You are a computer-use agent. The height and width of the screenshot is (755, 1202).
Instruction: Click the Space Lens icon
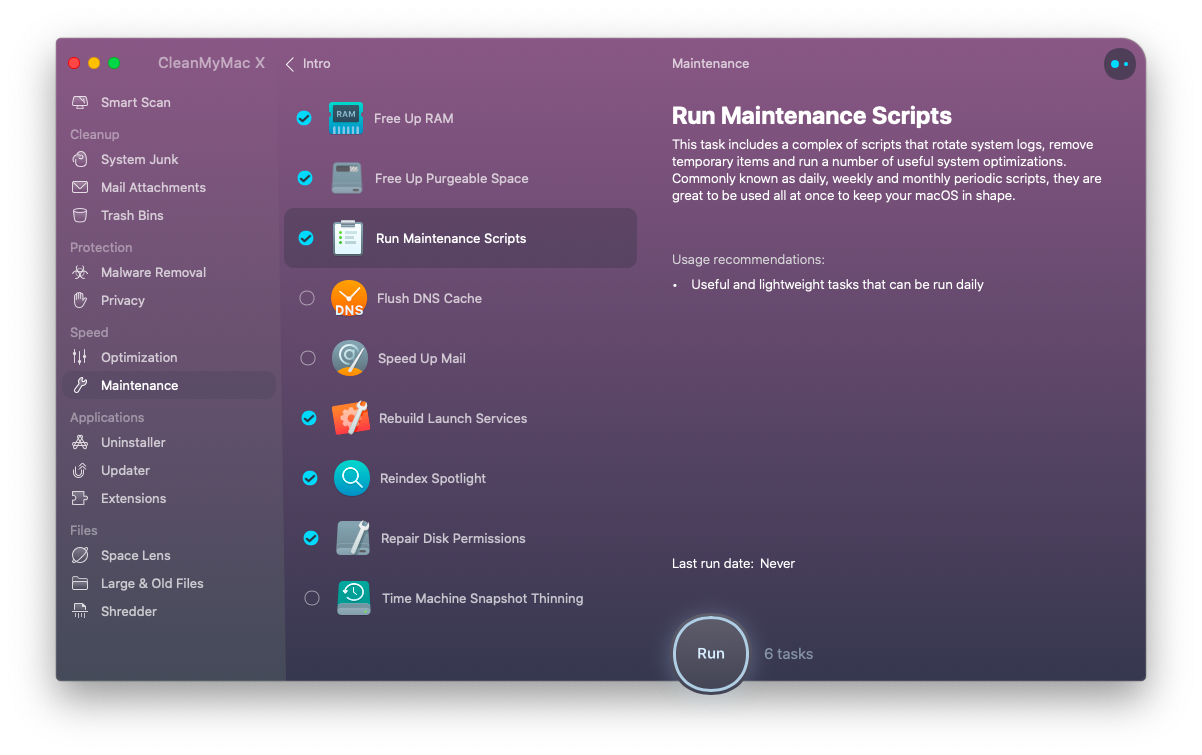click(x=79, y=555)
